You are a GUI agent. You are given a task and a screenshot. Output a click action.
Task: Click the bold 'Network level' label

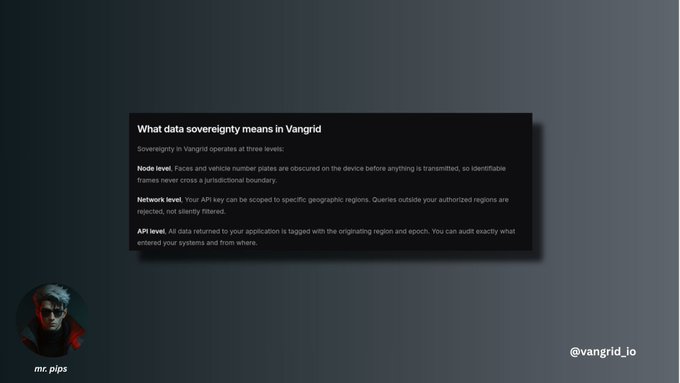[159, 200]
